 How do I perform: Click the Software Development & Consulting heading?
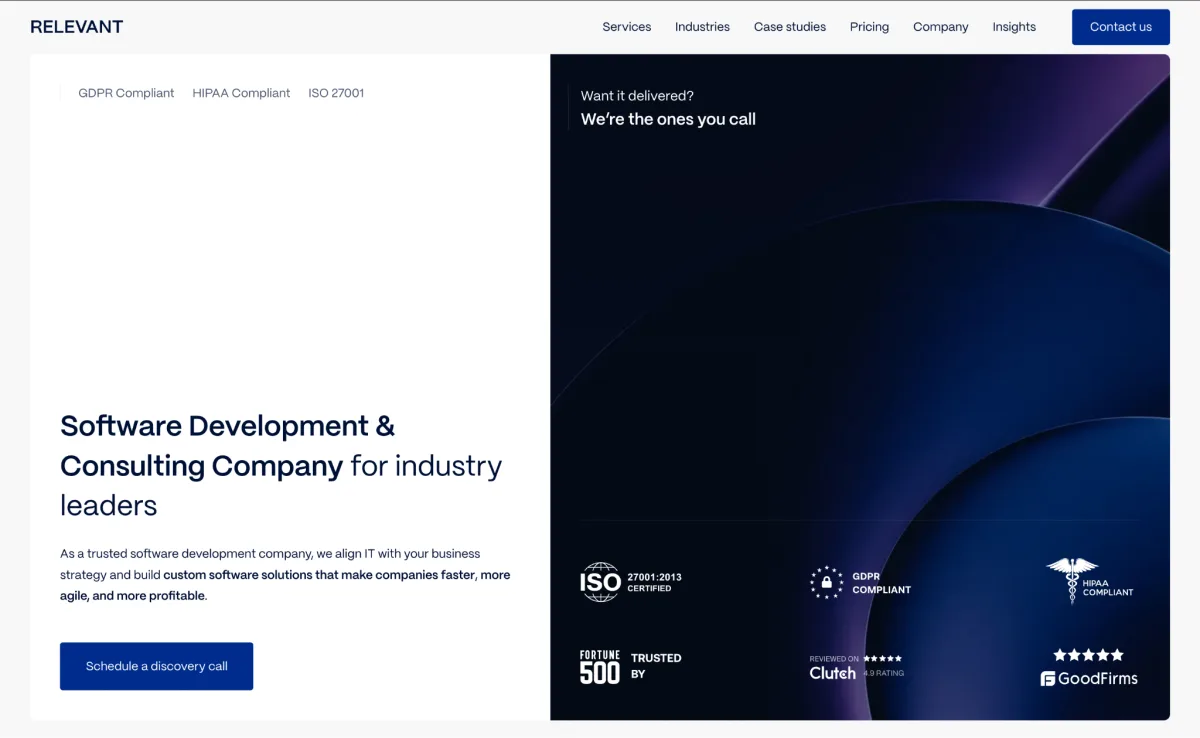[281, 465]
